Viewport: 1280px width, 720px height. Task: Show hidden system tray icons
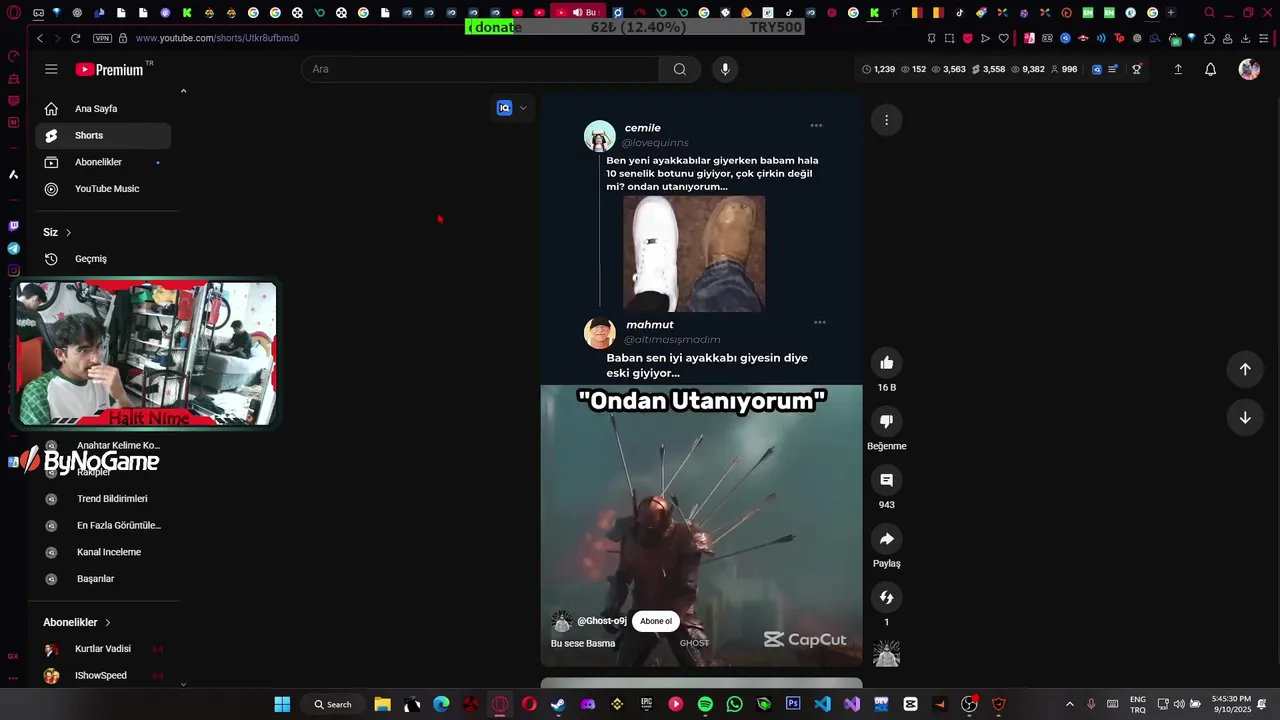coord(1069,704)
